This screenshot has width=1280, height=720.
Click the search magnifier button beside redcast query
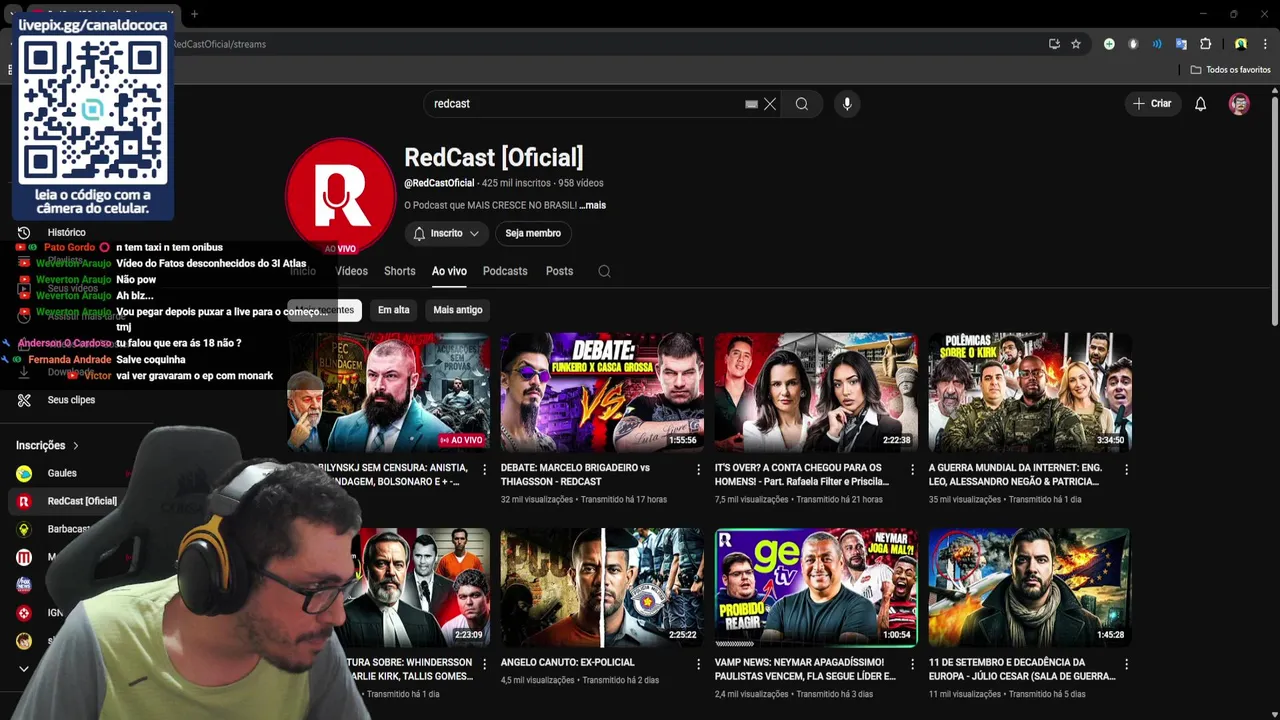tap(802, 104)
